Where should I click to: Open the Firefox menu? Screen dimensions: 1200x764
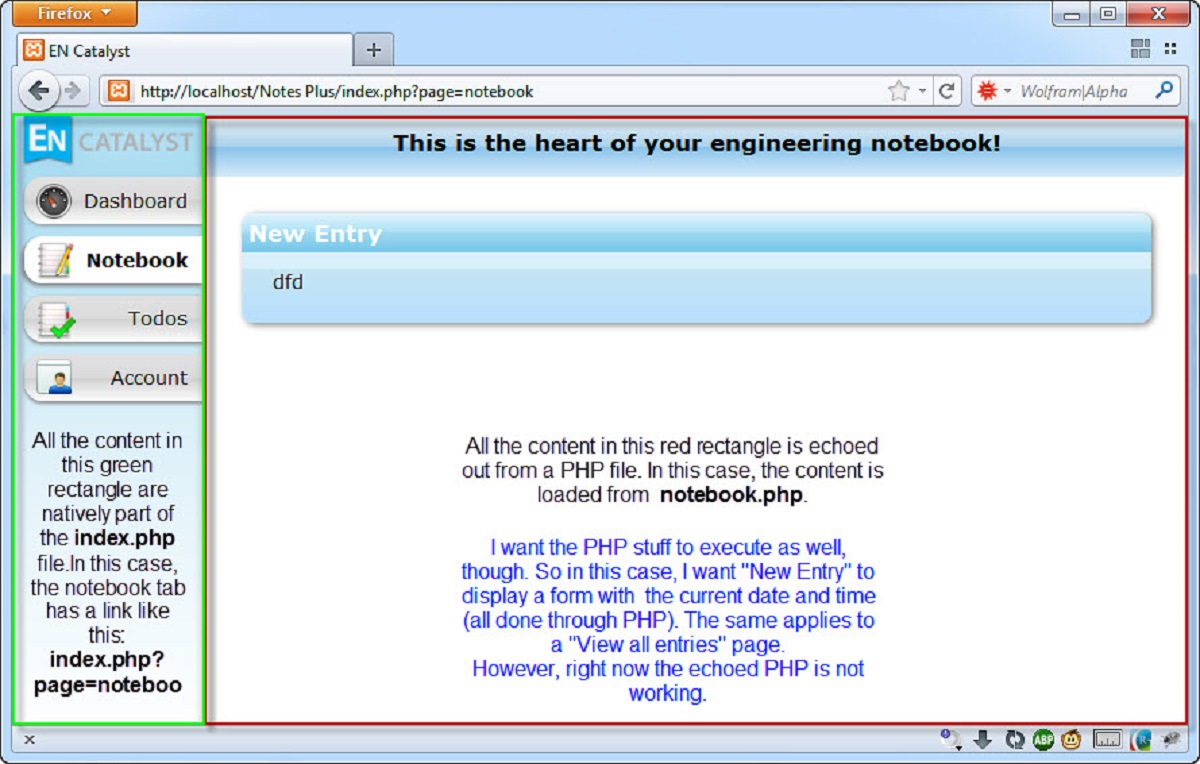point(70,13)
